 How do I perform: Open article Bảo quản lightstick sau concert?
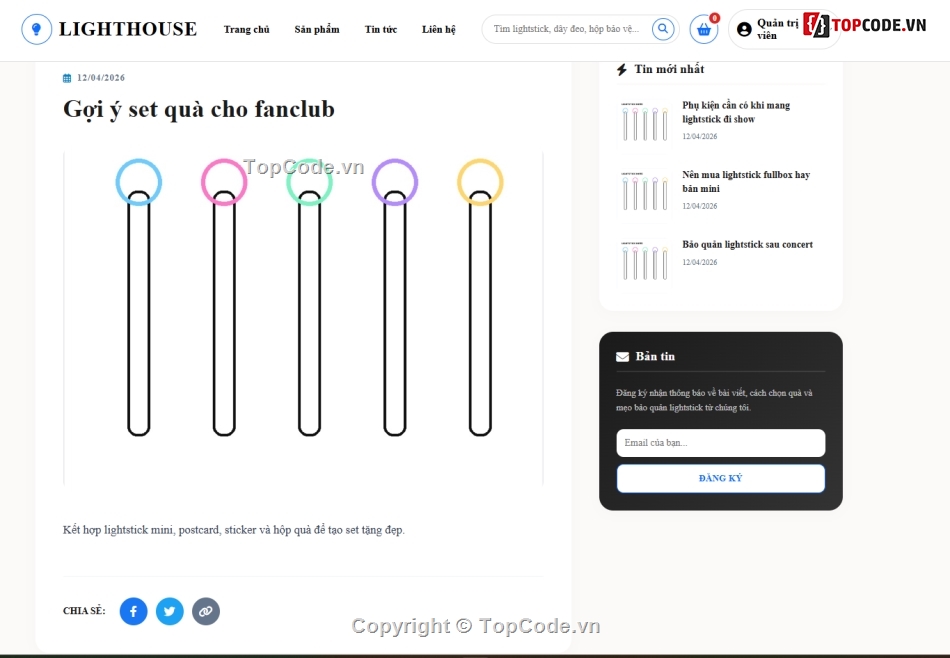pyautogui.click(x=748, y=244)
